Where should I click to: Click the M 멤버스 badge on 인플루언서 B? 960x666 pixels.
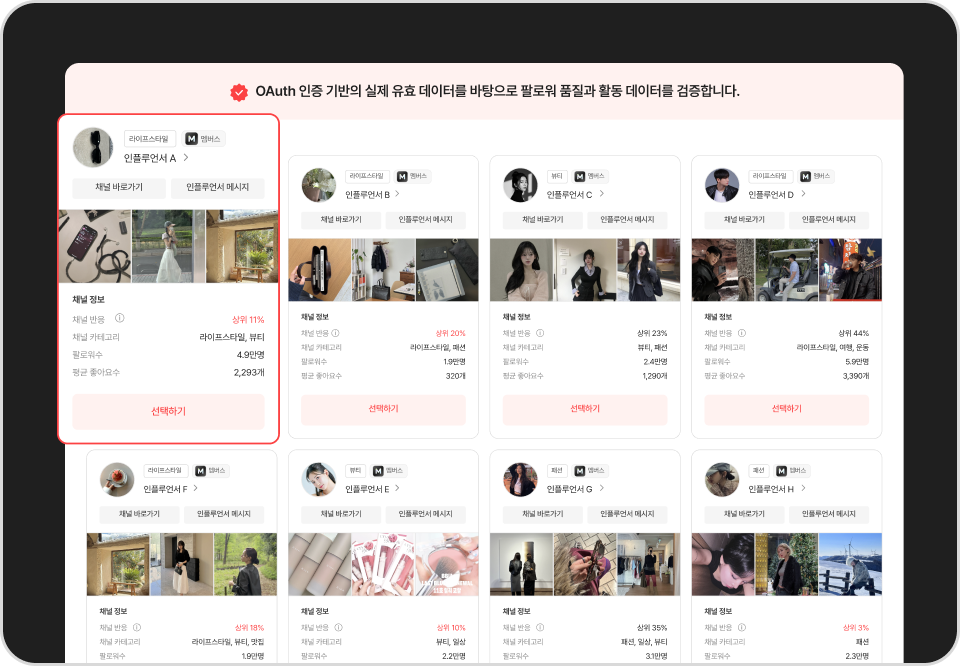click(x=412, y=176)
